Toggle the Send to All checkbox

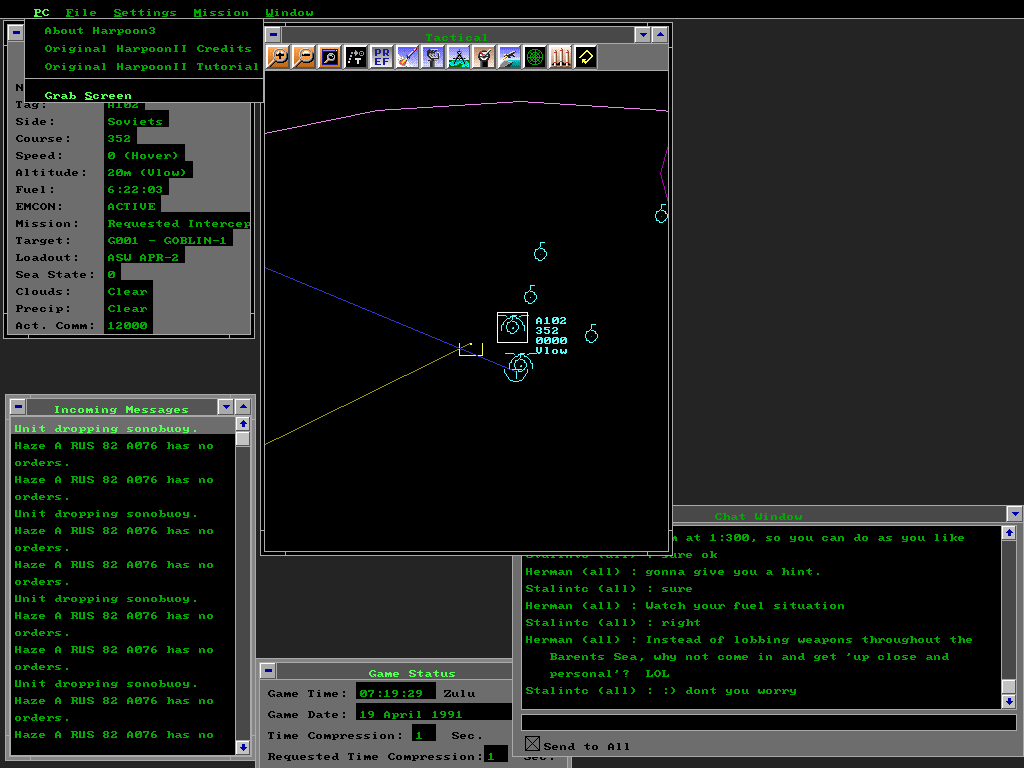pyautogui.click(x=532, y=744)
